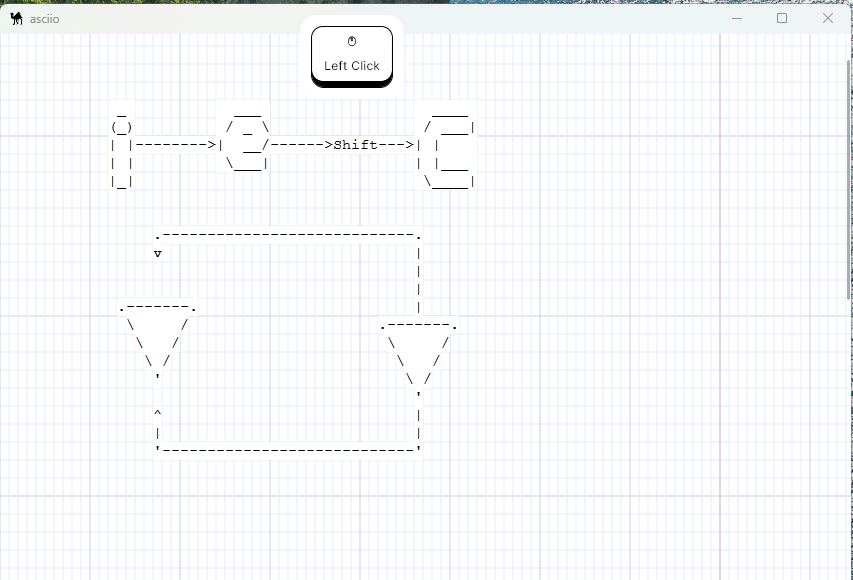Select the arrow pointing at the rightmost shape
853x580 pixels.
397,144
